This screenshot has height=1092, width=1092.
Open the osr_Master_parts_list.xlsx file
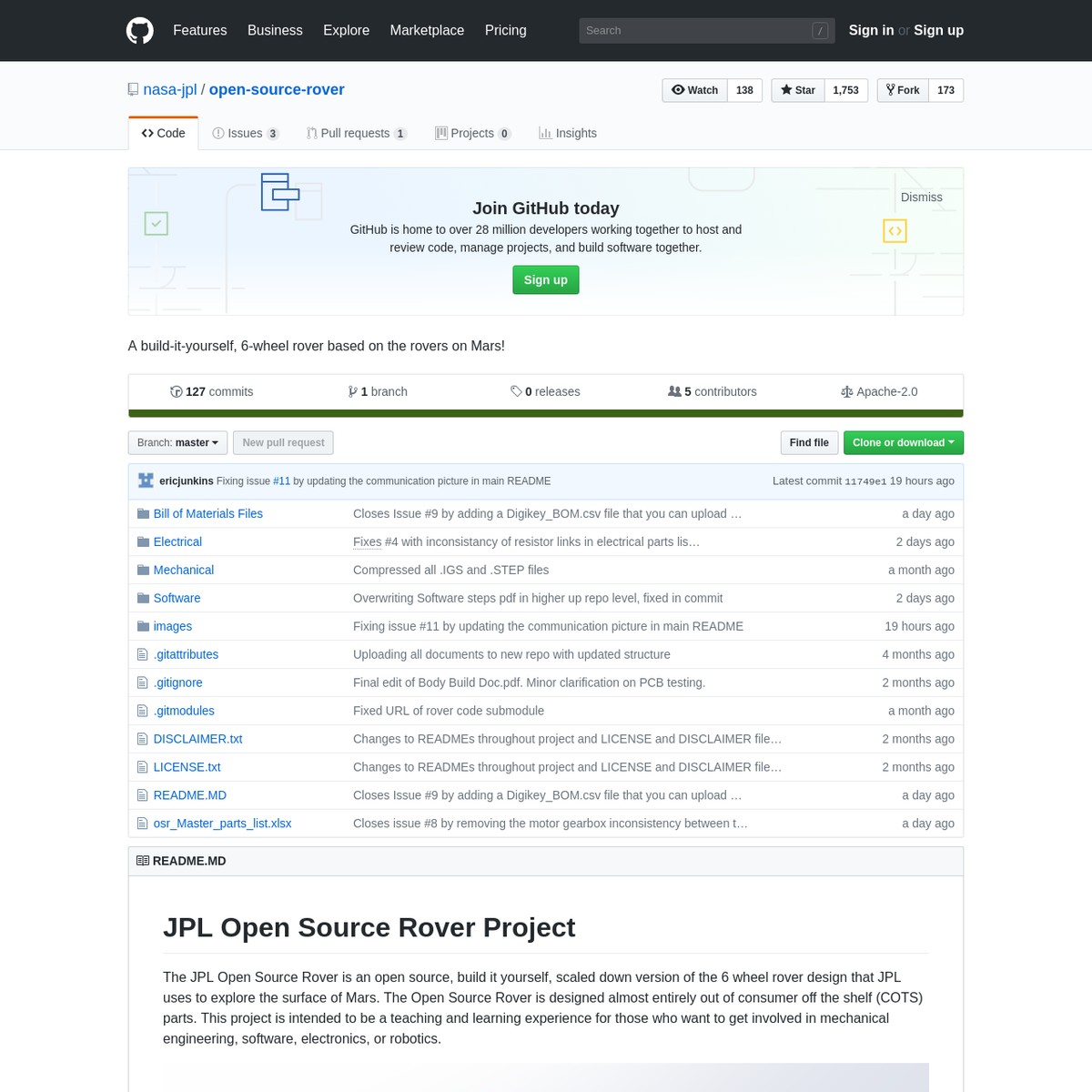223,824
